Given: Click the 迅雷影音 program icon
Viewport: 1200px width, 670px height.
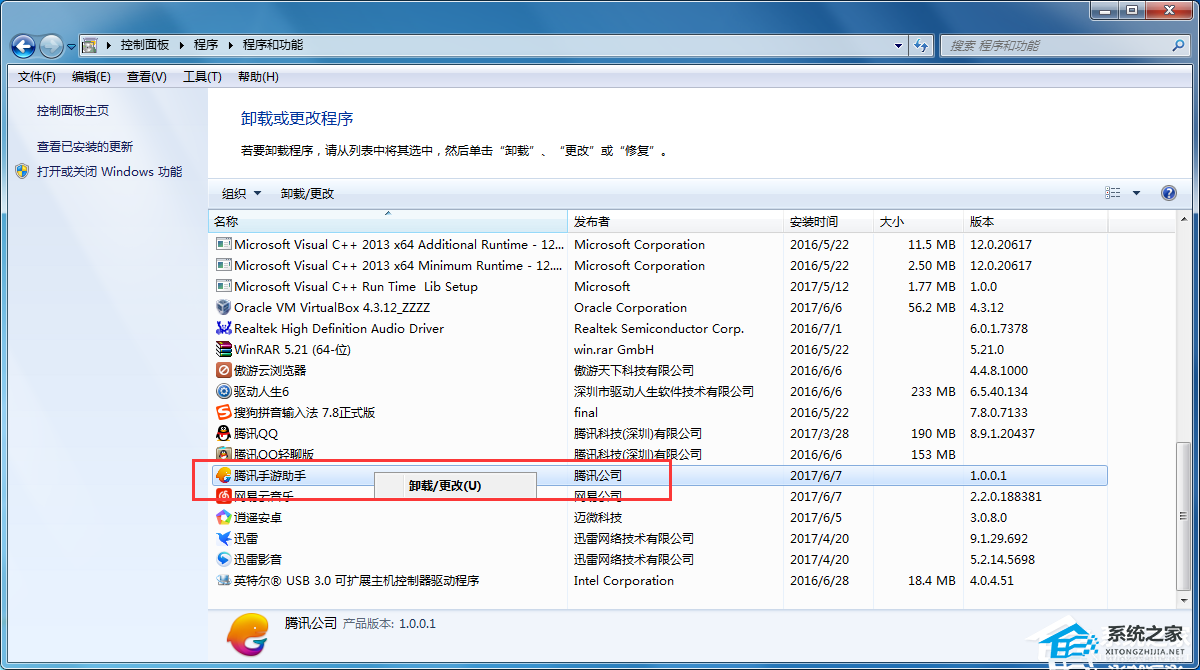Looking at the screenshot, I should (224, 560).
